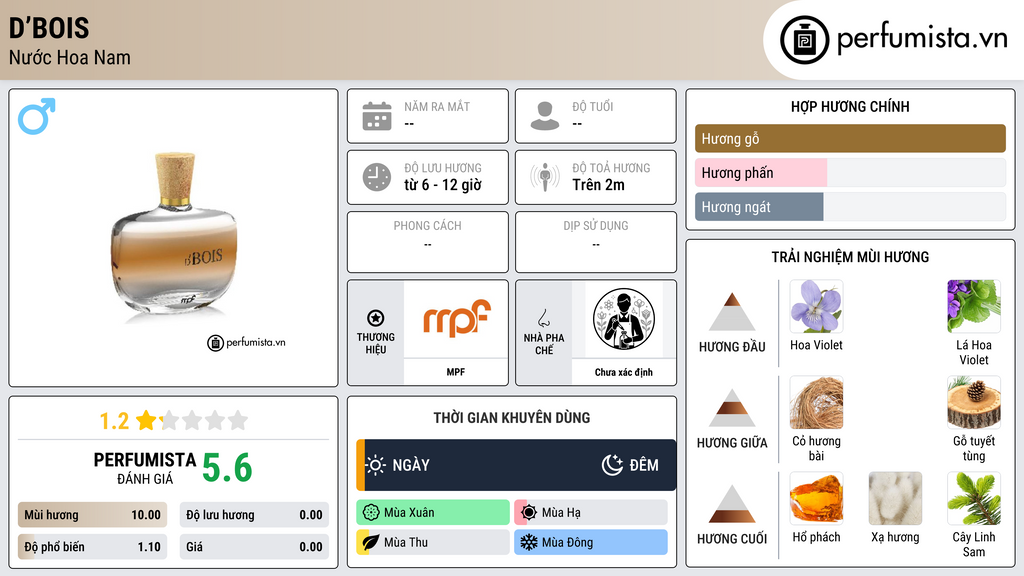1024x576 pixels.
Task: Click the Thời gian khuyên dùng heading
Action: [512, 417]
